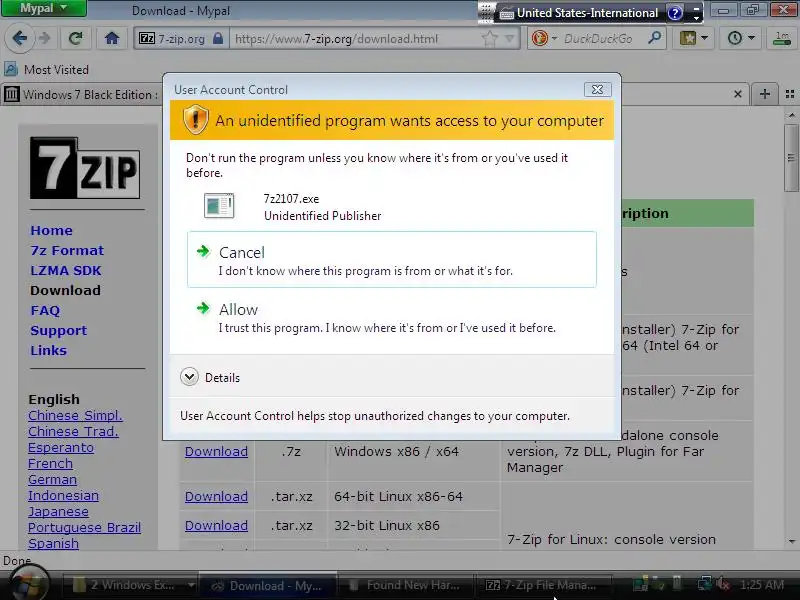
Task: Close the User Account Control dialog
Action: pyautogui.click(x=597, y=89)
